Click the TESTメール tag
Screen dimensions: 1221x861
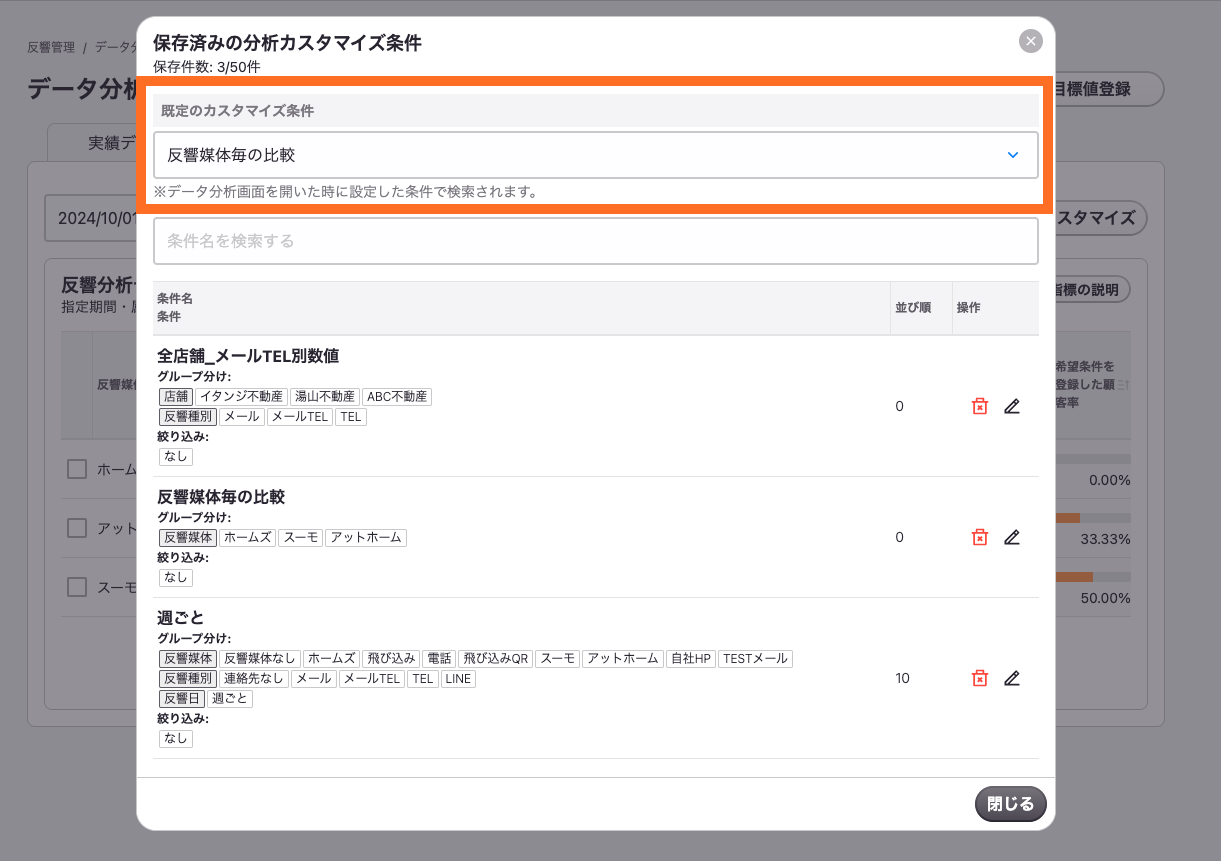(755, 659)
